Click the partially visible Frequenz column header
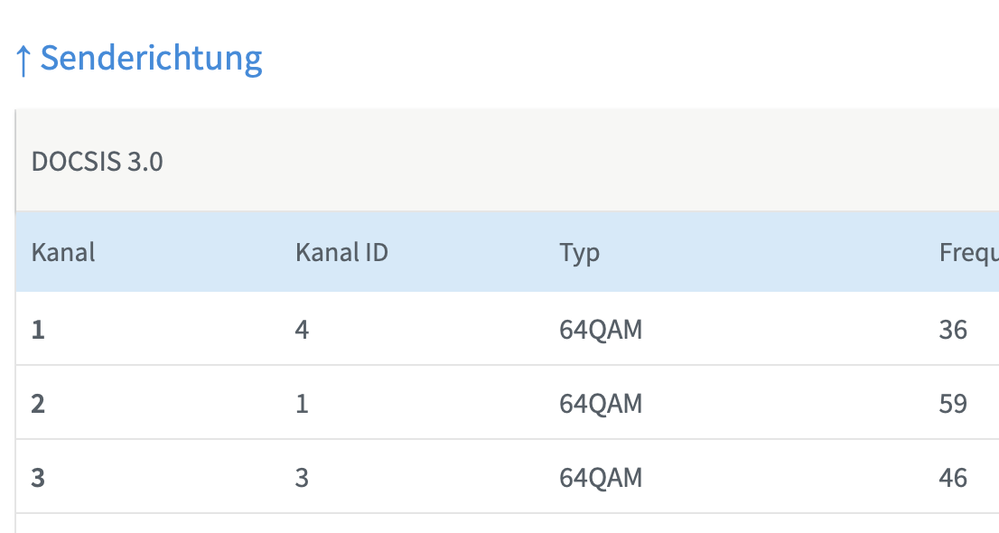 point(967,252)
